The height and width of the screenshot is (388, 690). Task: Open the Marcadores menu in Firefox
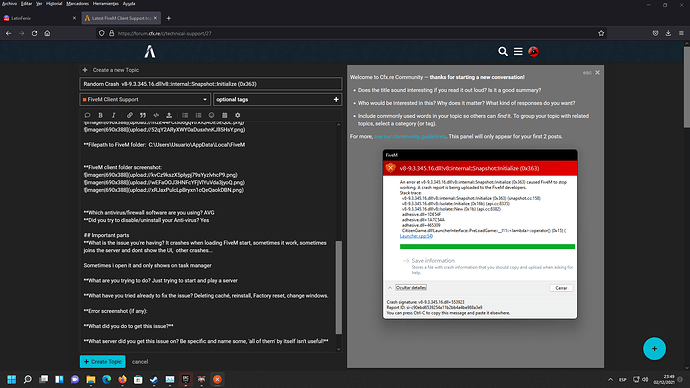click(x=77, y=4)
